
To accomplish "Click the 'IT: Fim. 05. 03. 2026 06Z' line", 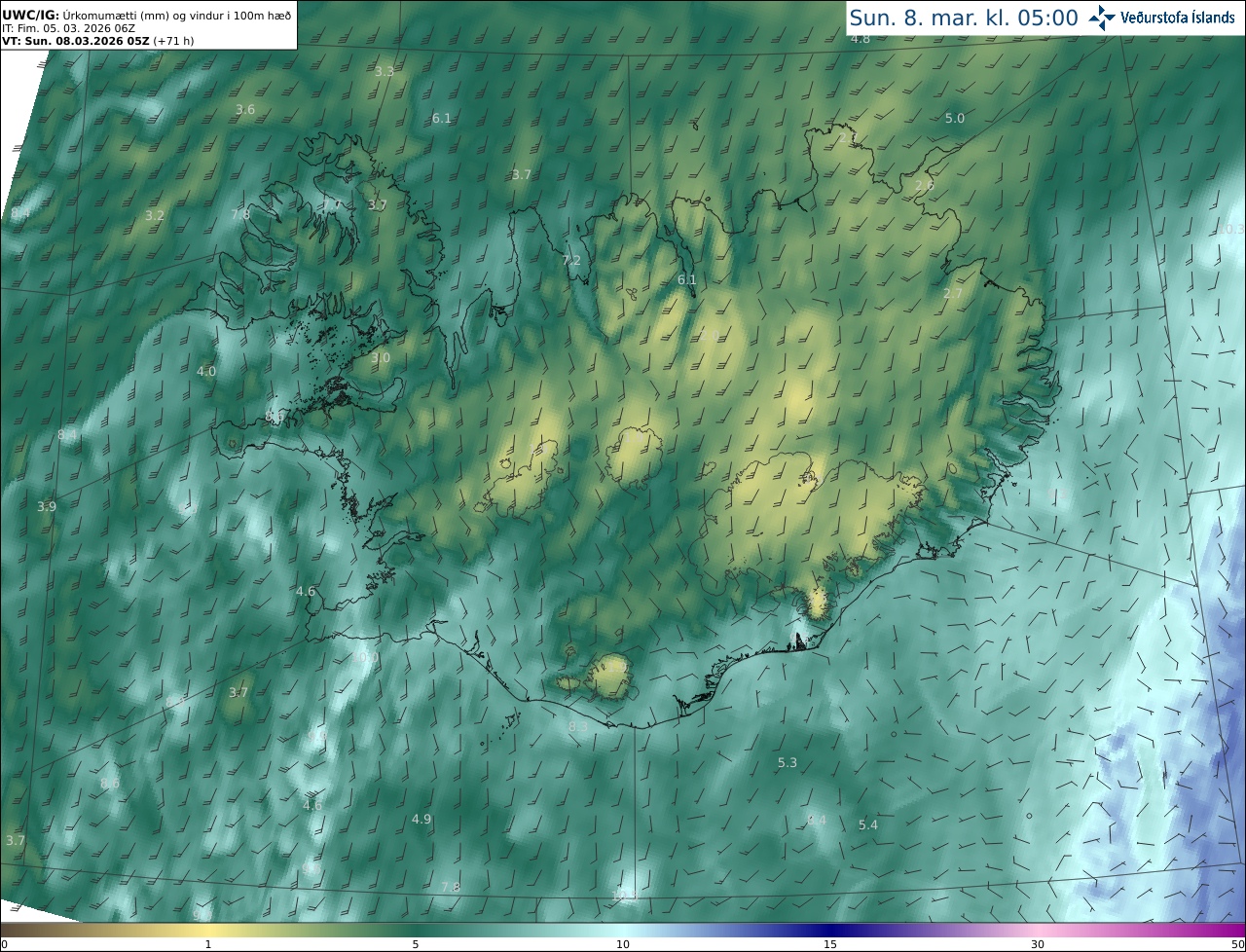I will (68, 28).
